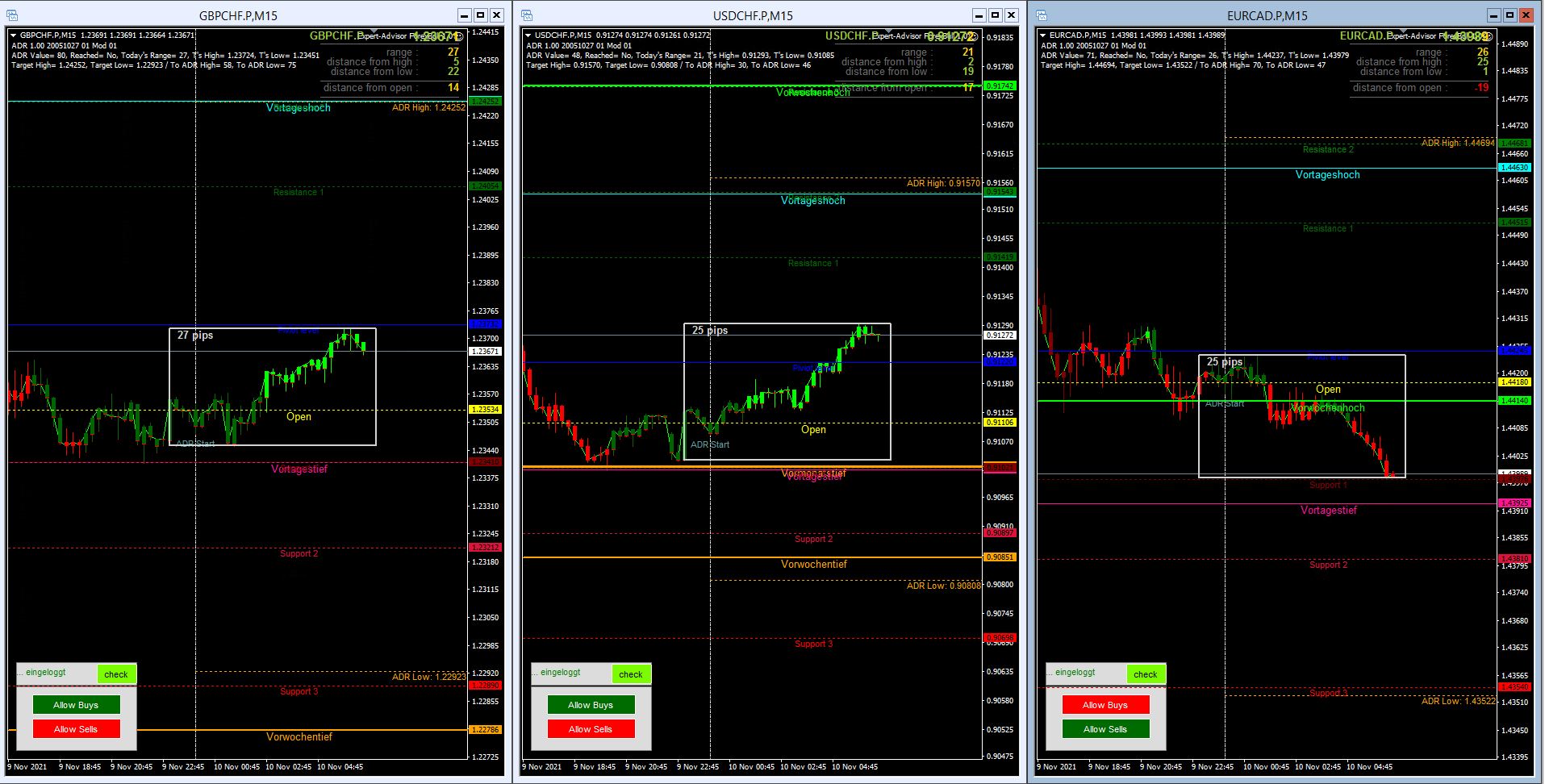
Task: Maximize the EURCAD.P,M15 chart window
Action: coord(1510,15)
